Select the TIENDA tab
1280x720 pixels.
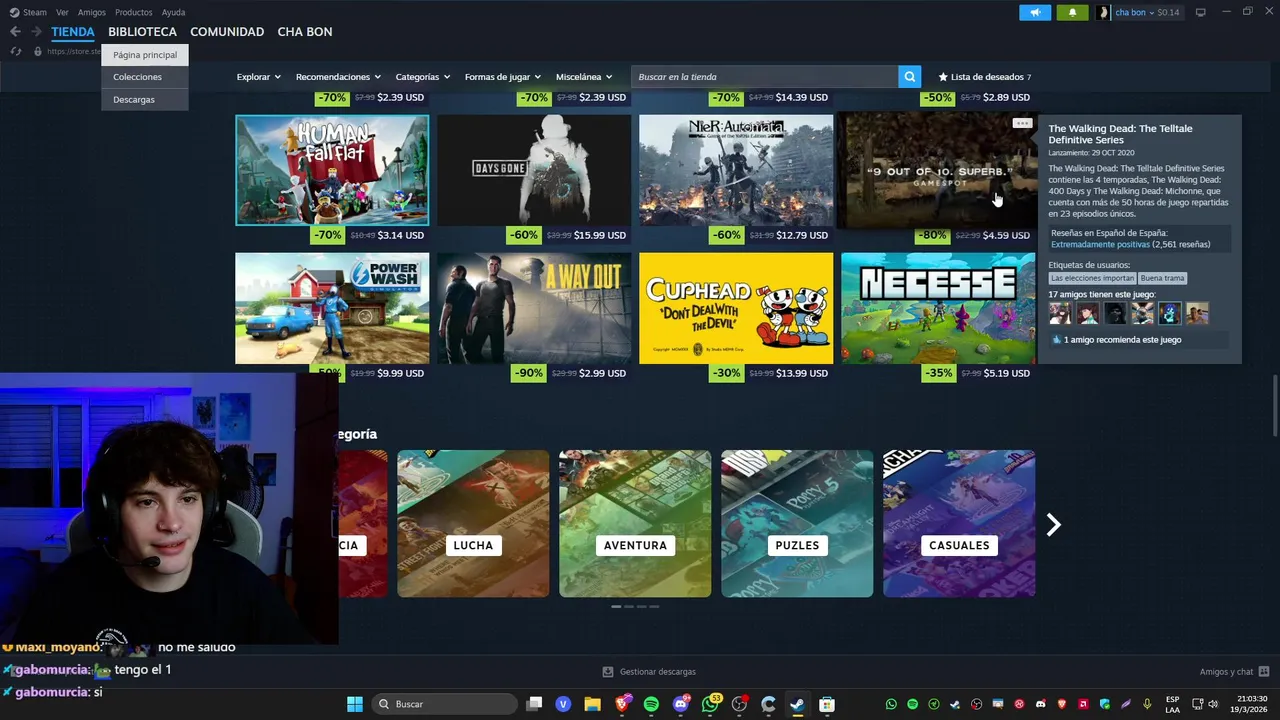(x=73, y=32)
